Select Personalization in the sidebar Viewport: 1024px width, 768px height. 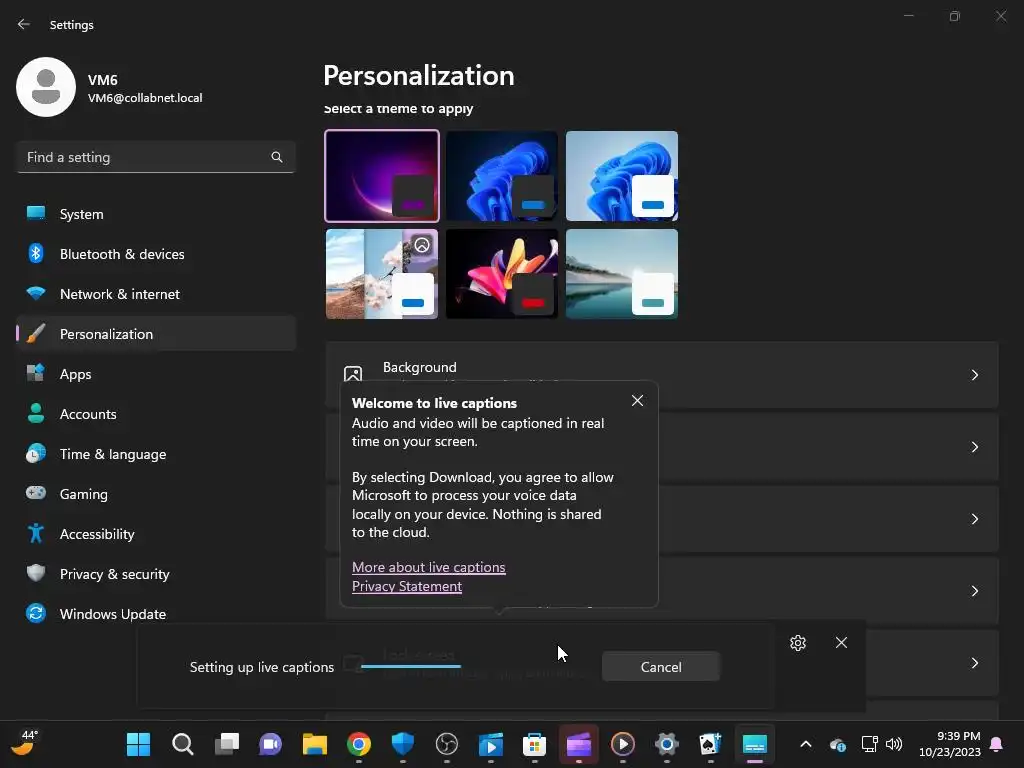pyautogui.click(x=155, y=334)
